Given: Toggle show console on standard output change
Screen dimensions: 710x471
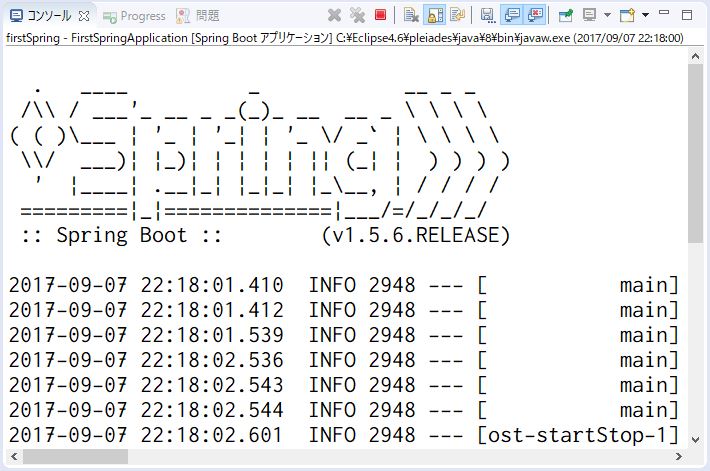Looking at the screenshot, I should (x=512, y=15).
